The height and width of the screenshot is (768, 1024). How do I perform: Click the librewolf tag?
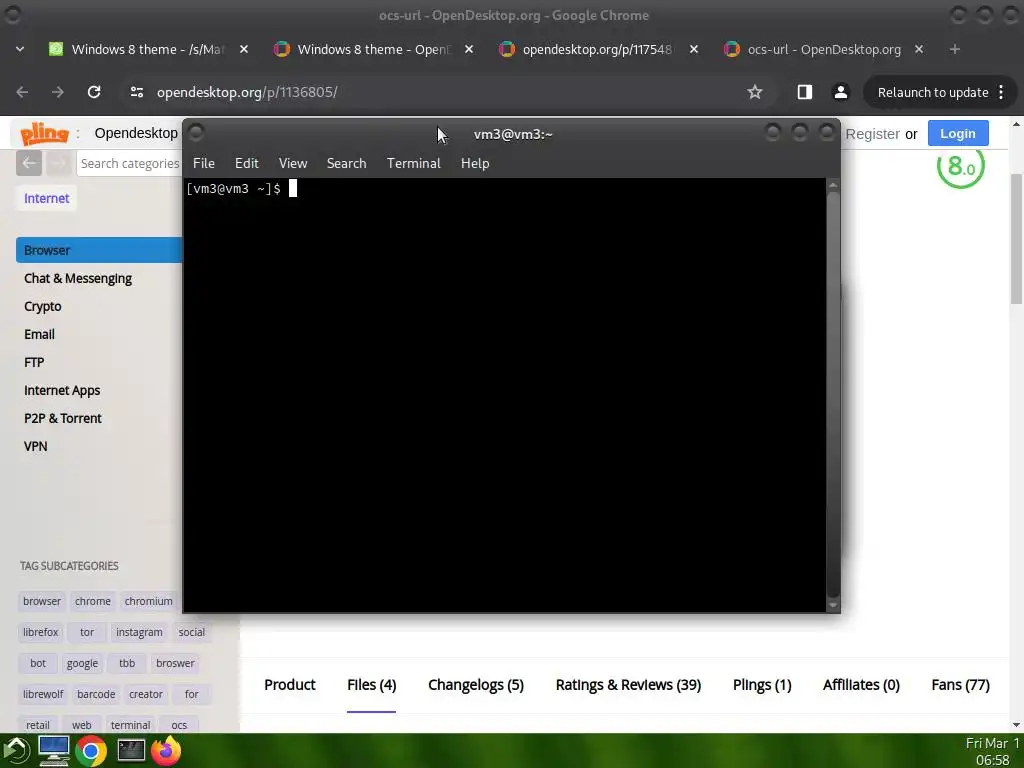(x=43, y=694)
